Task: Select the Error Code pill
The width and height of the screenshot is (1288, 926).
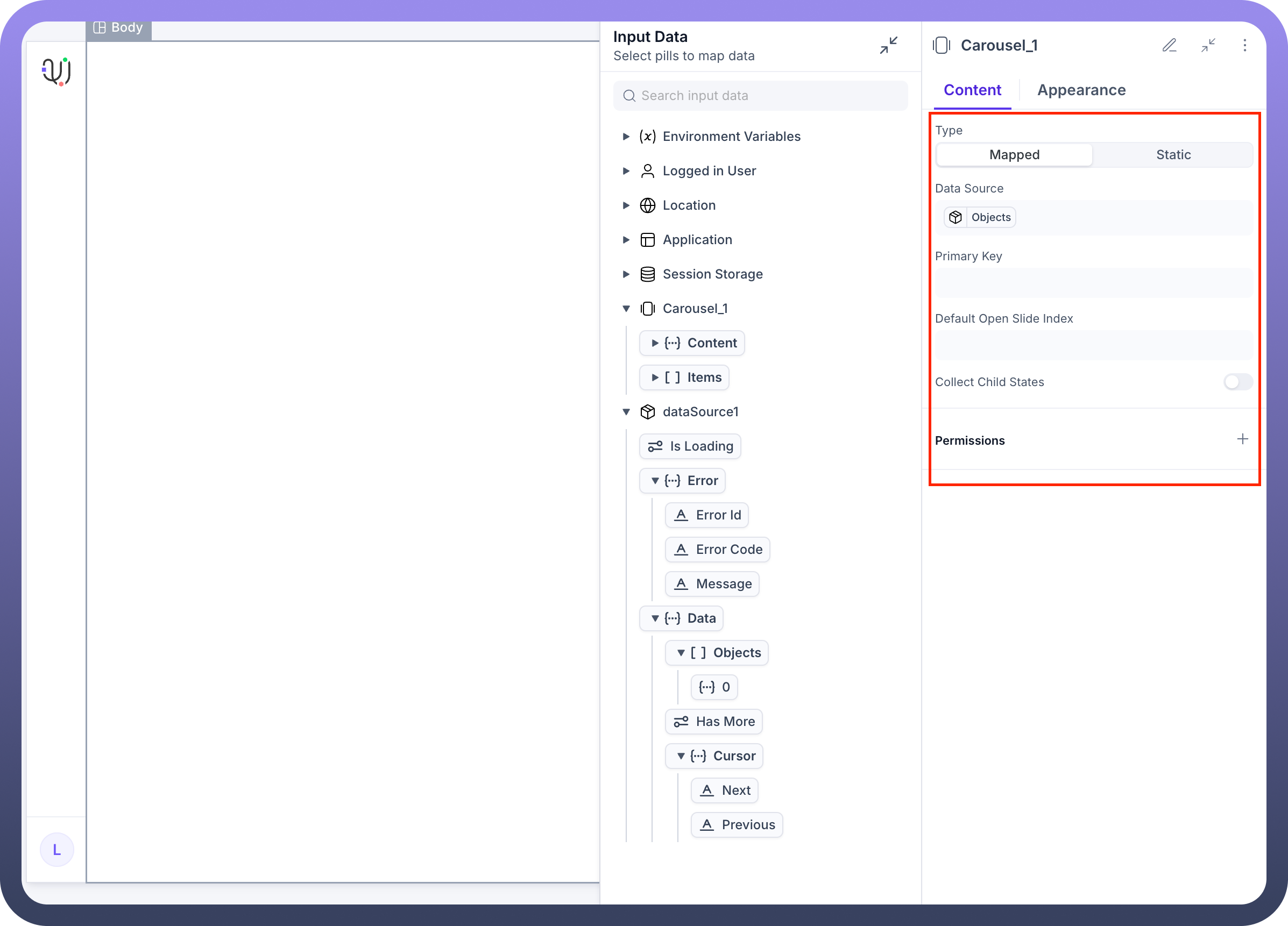Action: [x=717, y=550]
